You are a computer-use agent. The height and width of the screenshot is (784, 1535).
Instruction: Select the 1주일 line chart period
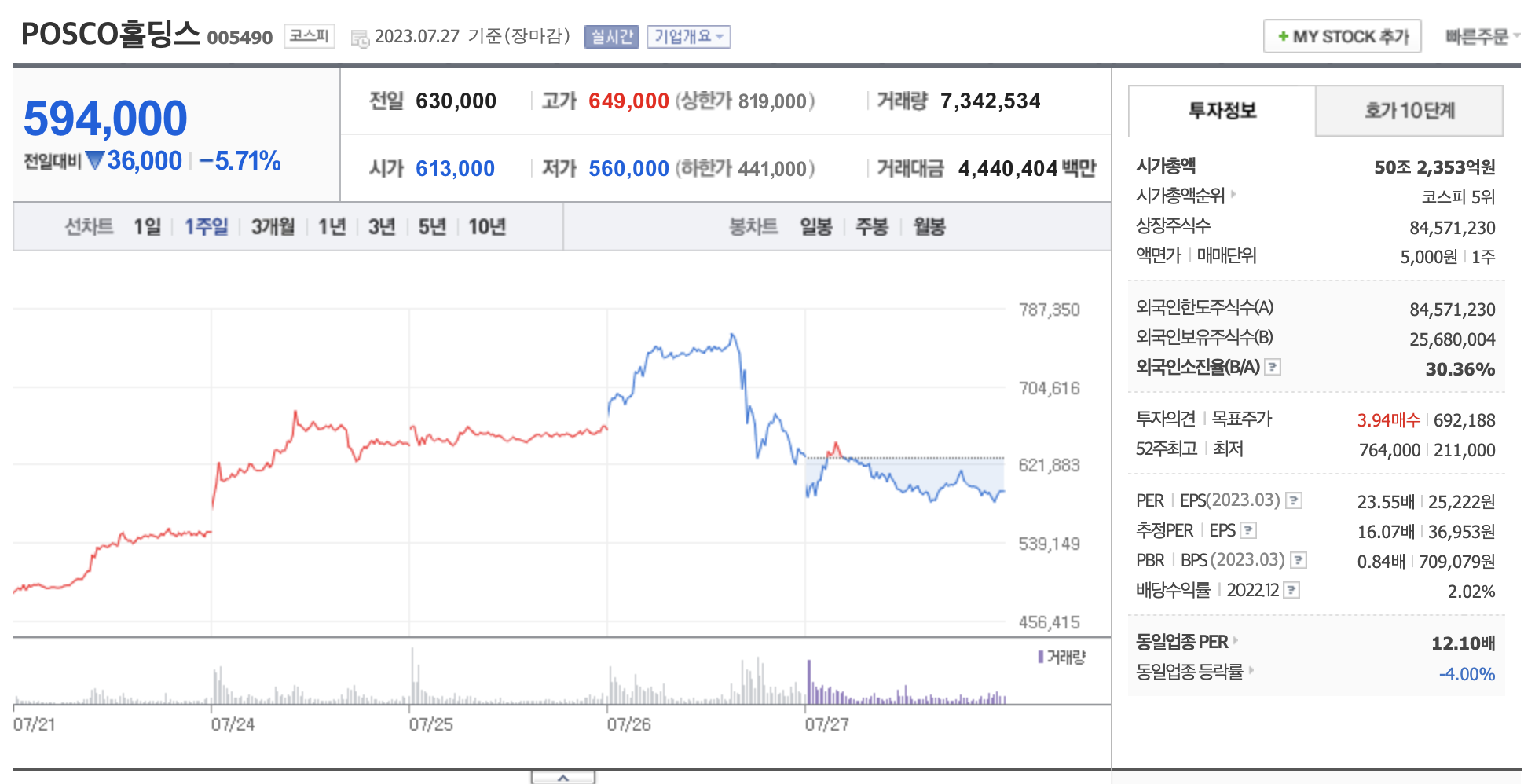[x=206, y=227]
